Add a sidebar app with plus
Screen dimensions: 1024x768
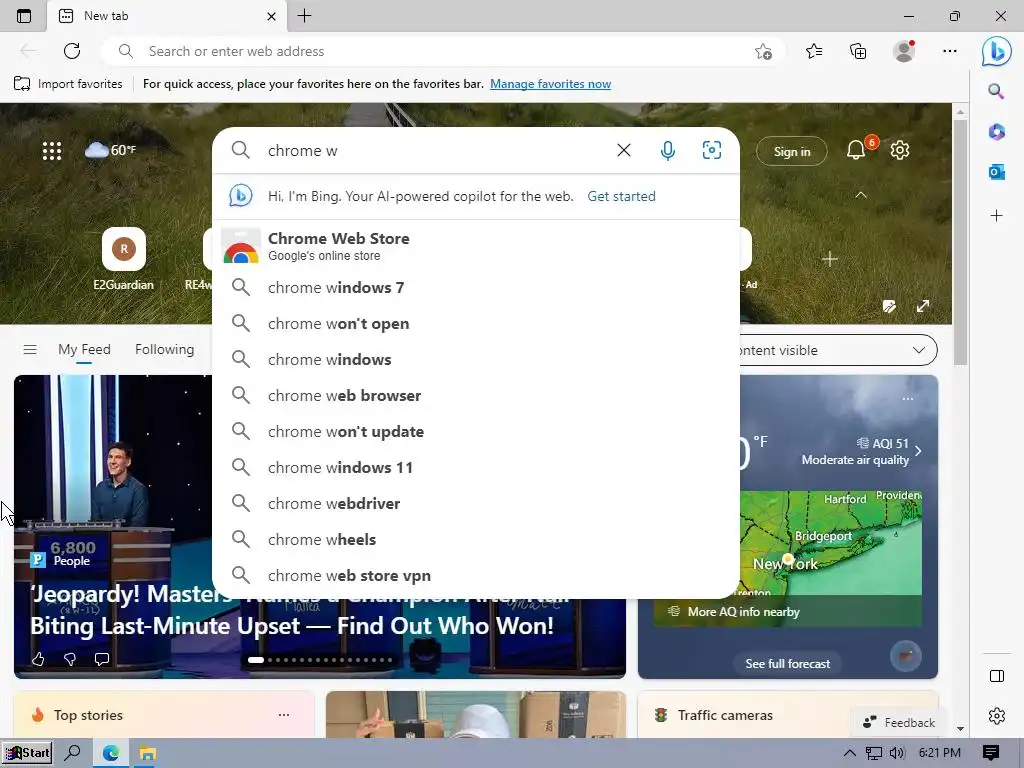tap(997, 216)
